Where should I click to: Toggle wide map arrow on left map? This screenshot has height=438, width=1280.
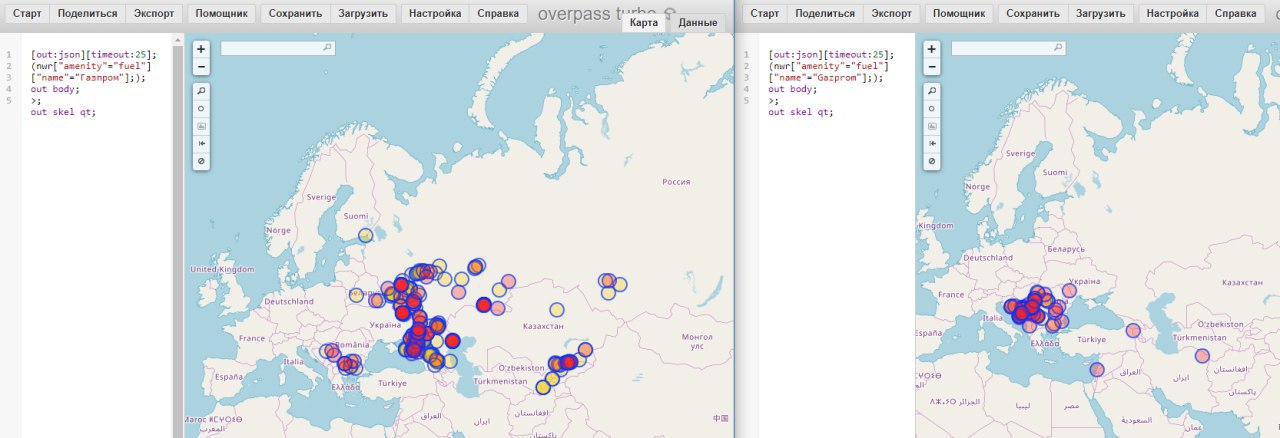click(201, 143)
